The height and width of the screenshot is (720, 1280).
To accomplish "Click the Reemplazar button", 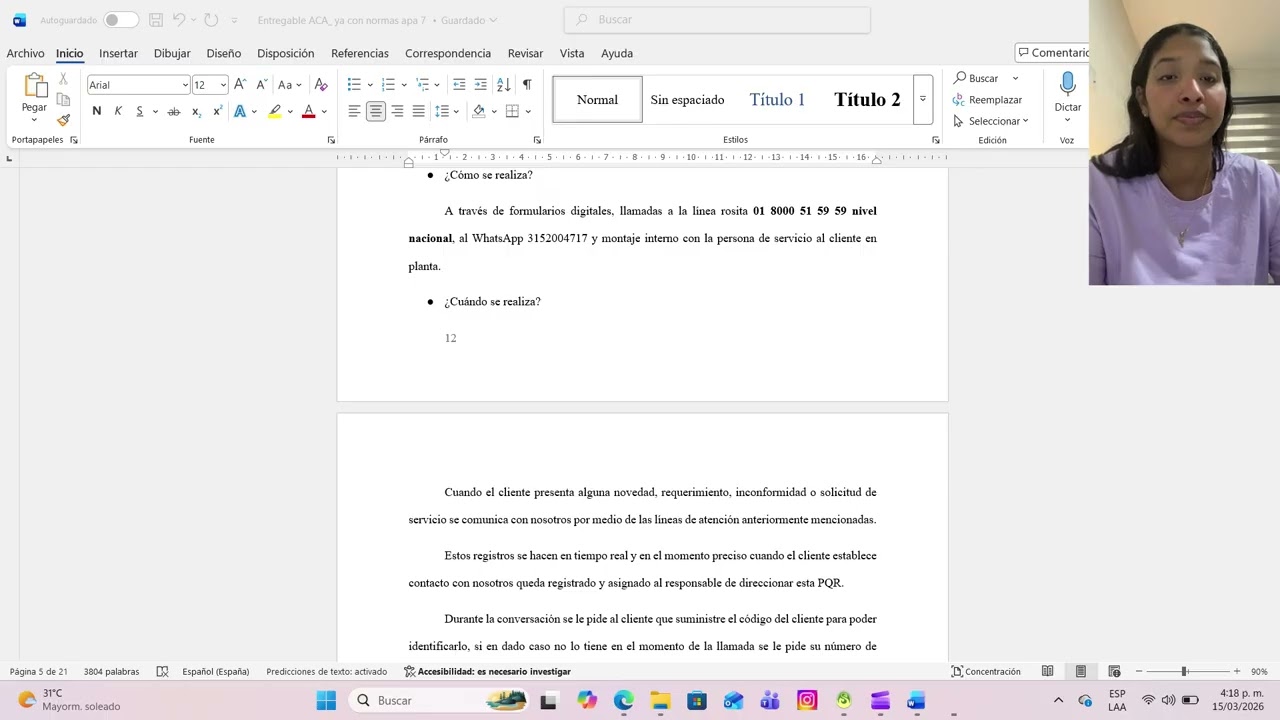I will coord(987,100).
